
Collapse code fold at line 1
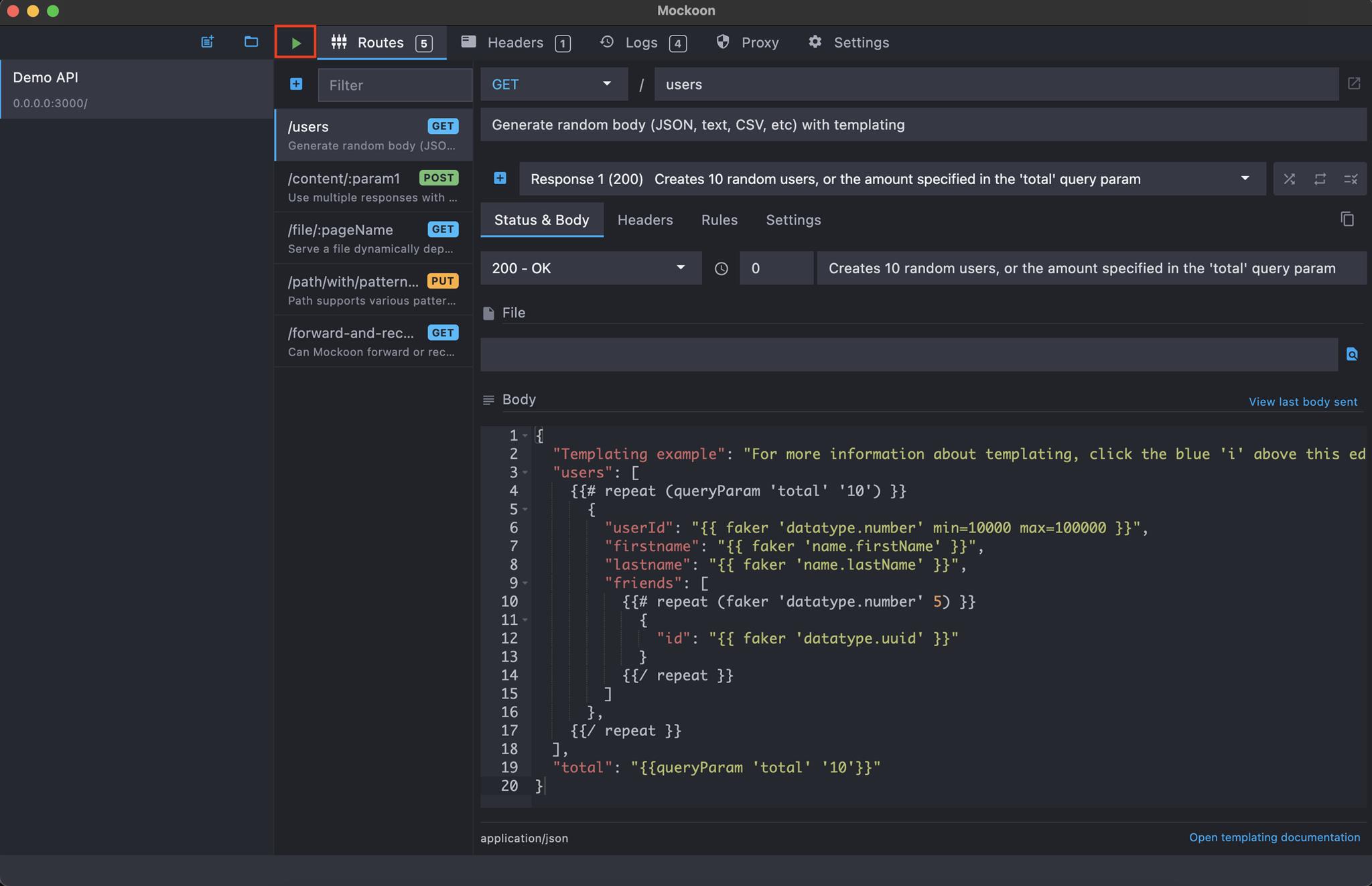click(525, 436)
